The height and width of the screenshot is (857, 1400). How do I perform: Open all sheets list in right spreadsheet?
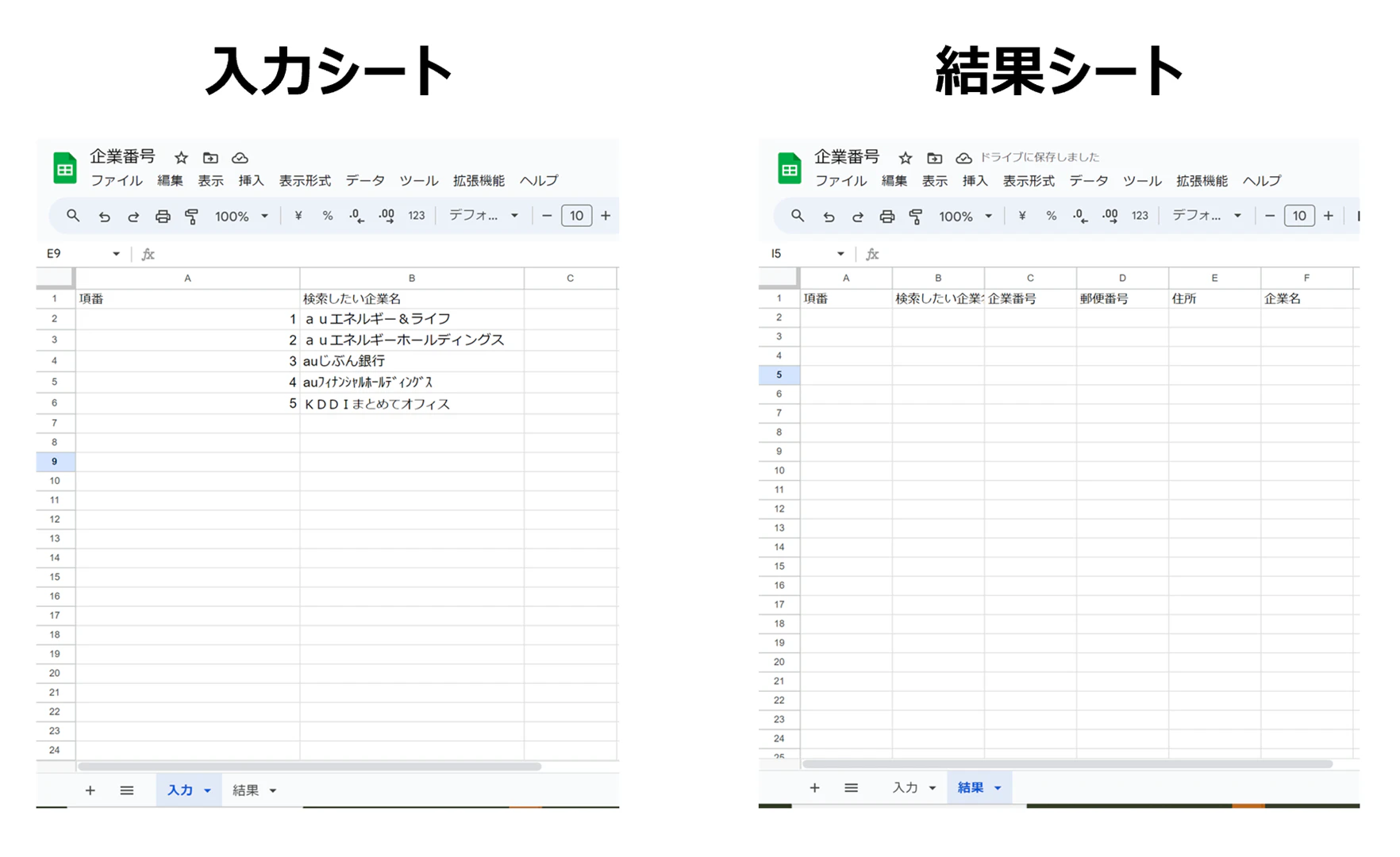click(851, 788)
